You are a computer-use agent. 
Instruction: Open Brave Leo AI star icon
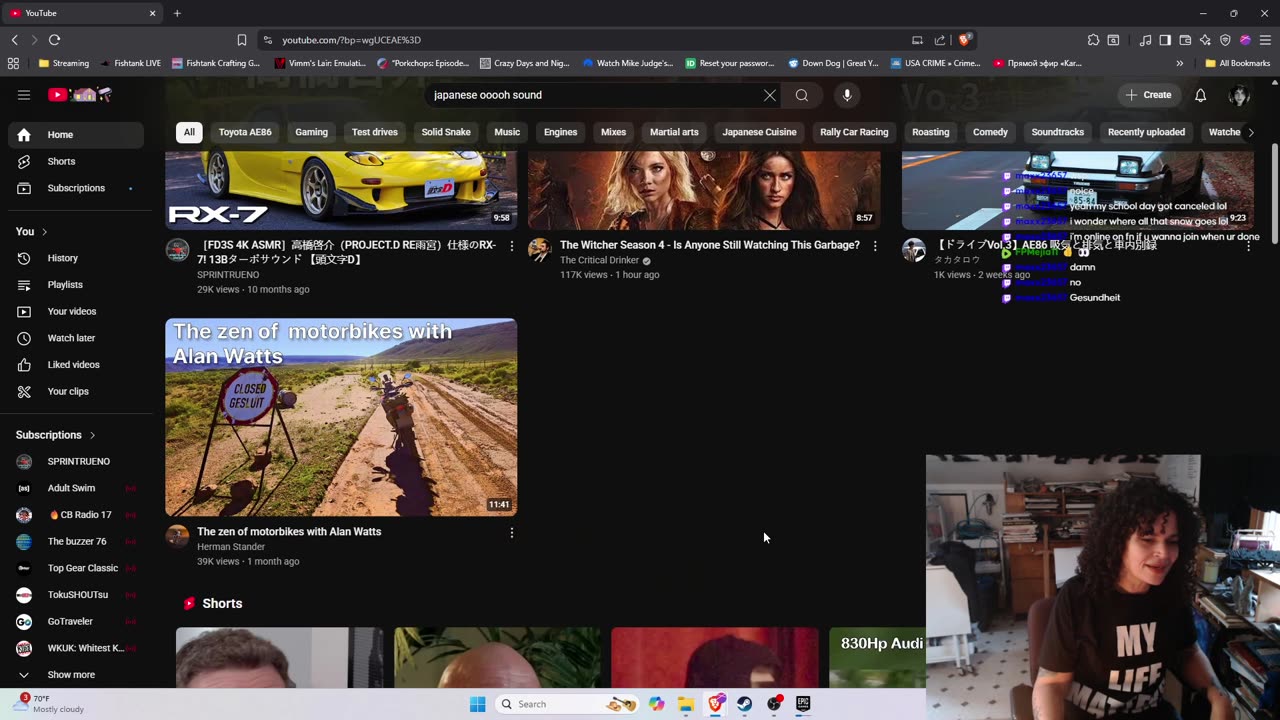point(1205,40)
